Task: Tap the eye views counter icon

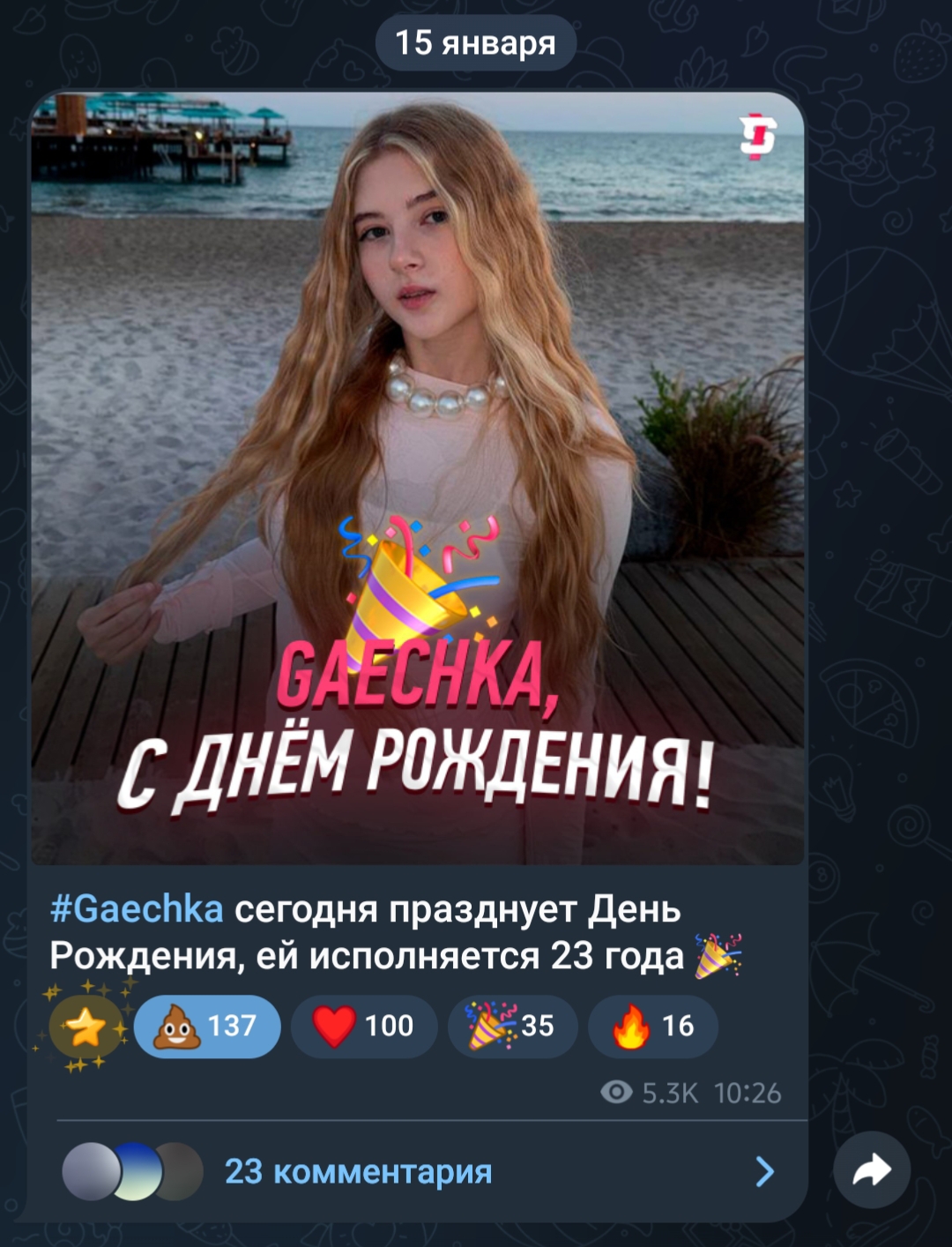Action: pyautogui.click(x=616, y=1093)
